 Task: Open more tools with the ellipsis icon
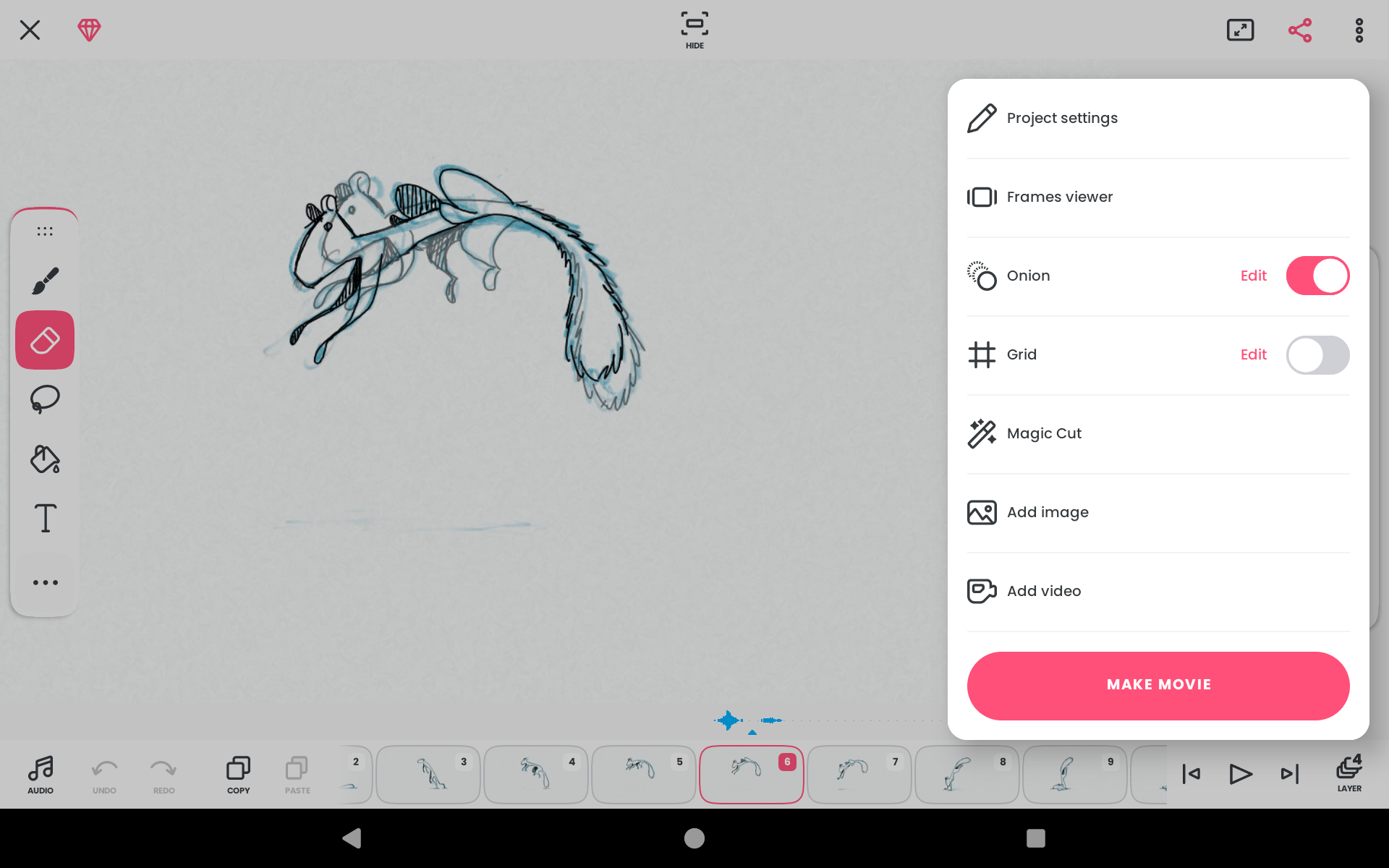[44, 582]
